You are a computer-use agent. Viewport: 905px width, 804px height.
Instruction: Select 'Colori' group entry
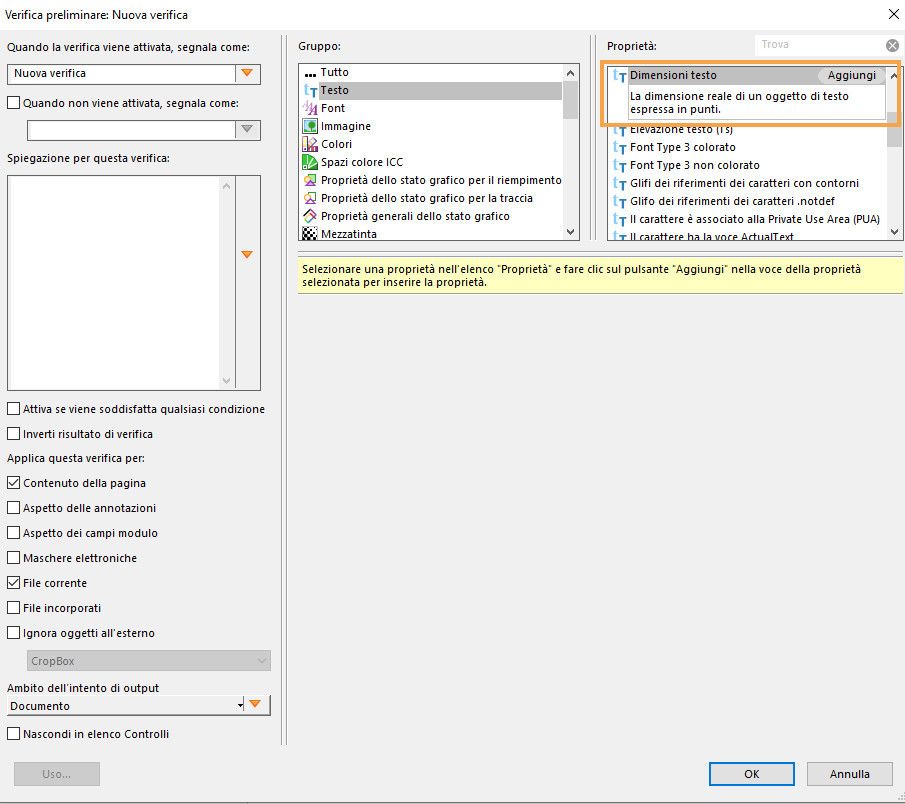(x=336, y=144)
